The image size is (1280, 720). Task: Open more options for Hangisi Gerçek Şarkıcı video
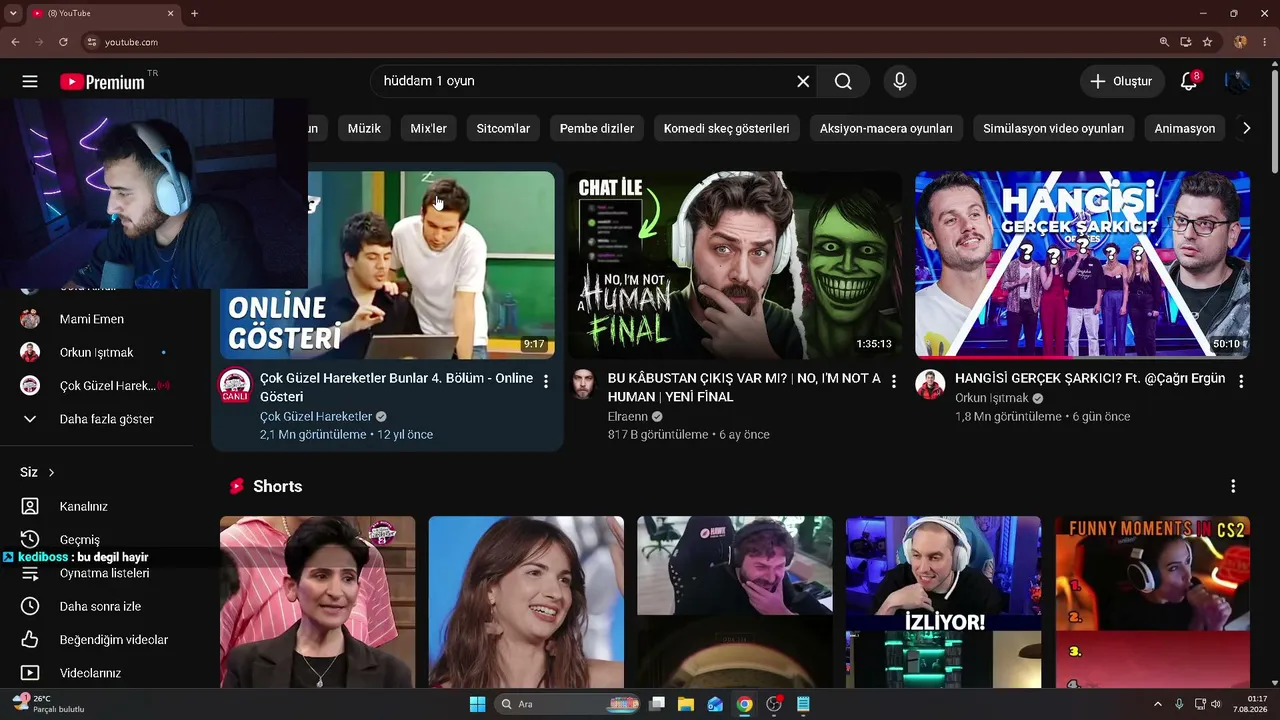tap(1241, 381)
